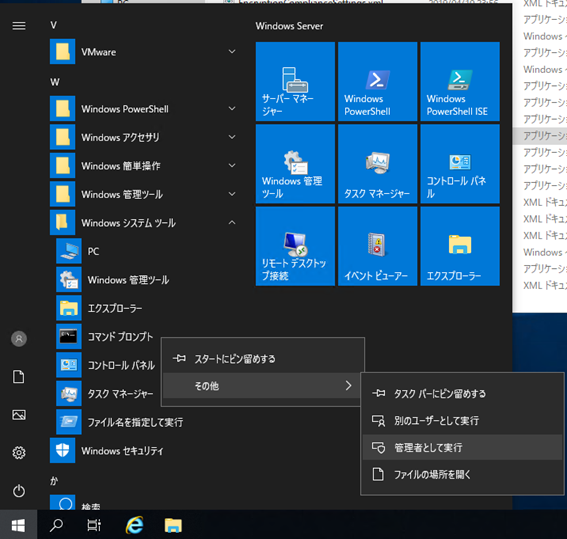This screenshot has height=539, width=567.
Task: Expand the Windows 簡単操作 folder
Action: click(145, 166)
